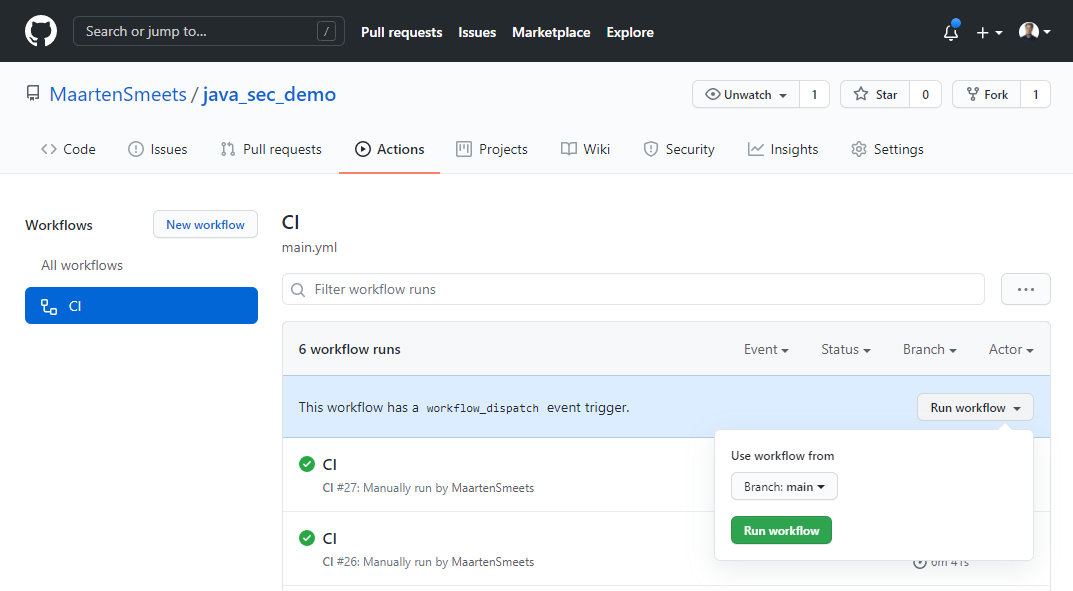Click the Fork repository button
The image size is (1073, 591).
click(x=986, y=95)
